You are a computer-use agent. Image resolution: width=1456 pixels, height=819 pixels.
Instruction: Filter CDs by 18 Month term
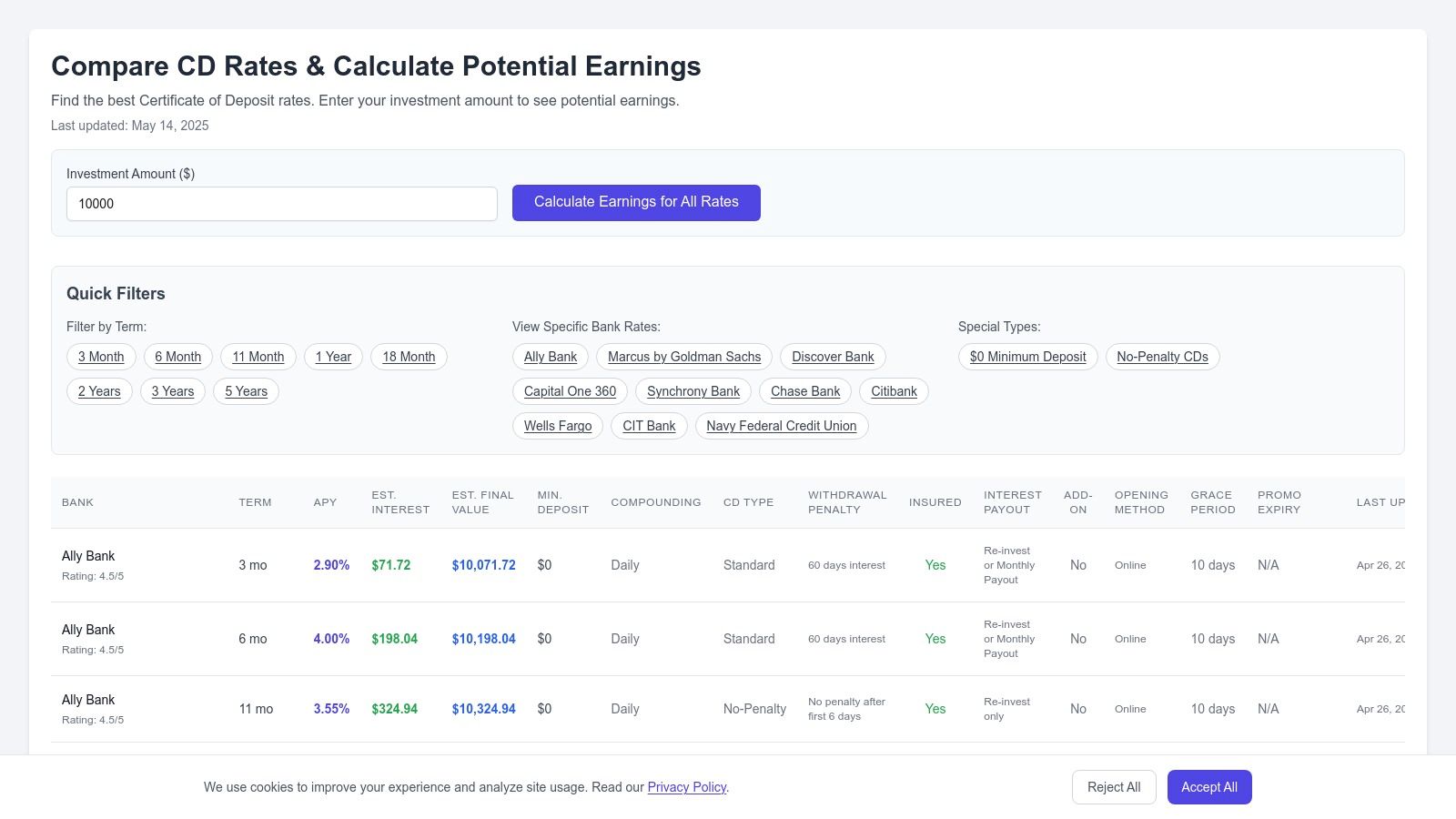click(409, 357)
